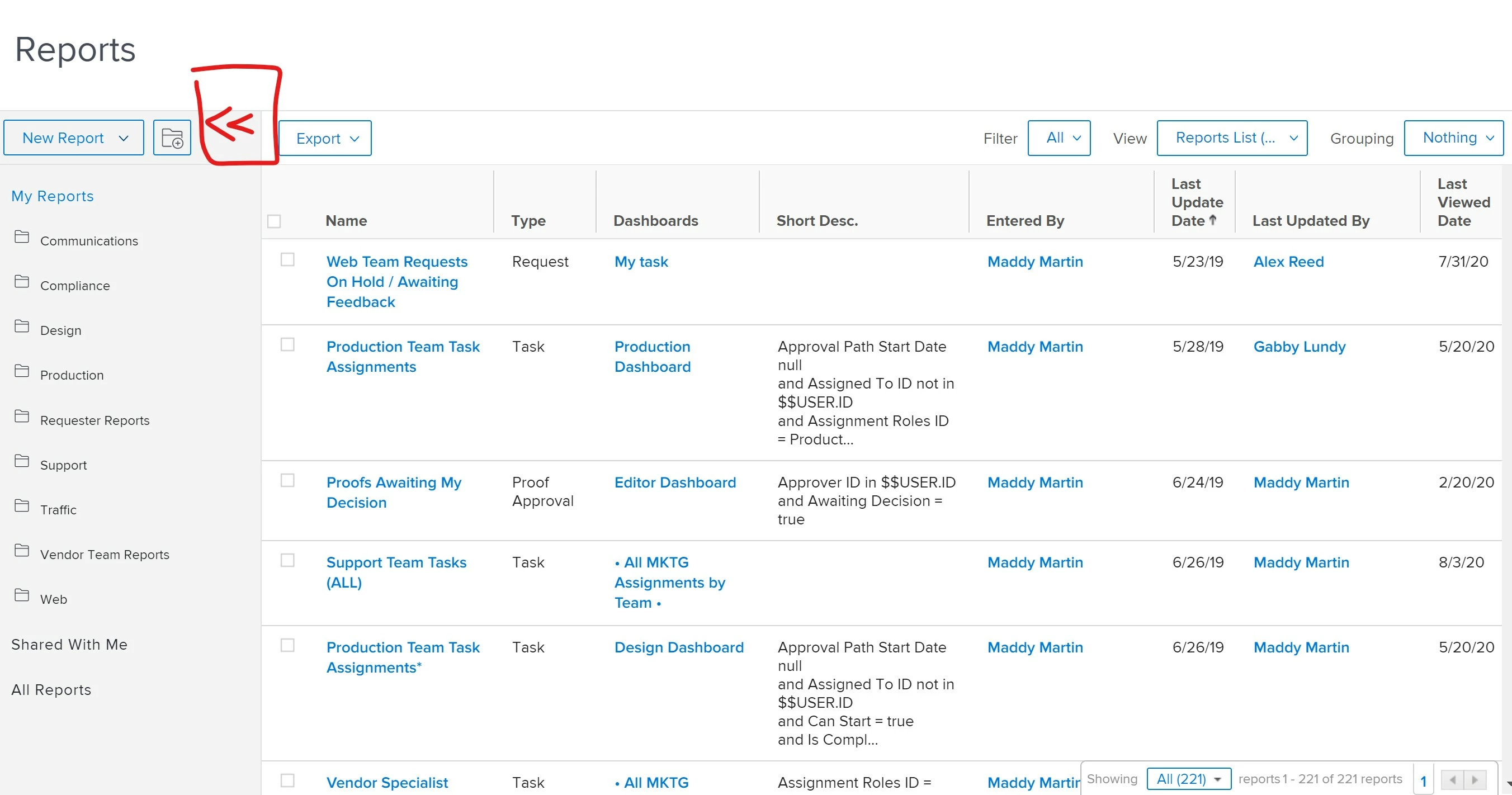Open the Compliance folder
The image size is (1512, 795).
[74, 286]
